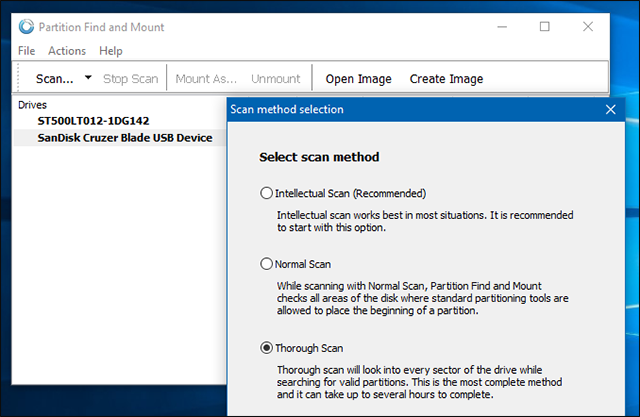
Task: Select SanDisk Cruzer Blade USB Device
Action: 125,138
